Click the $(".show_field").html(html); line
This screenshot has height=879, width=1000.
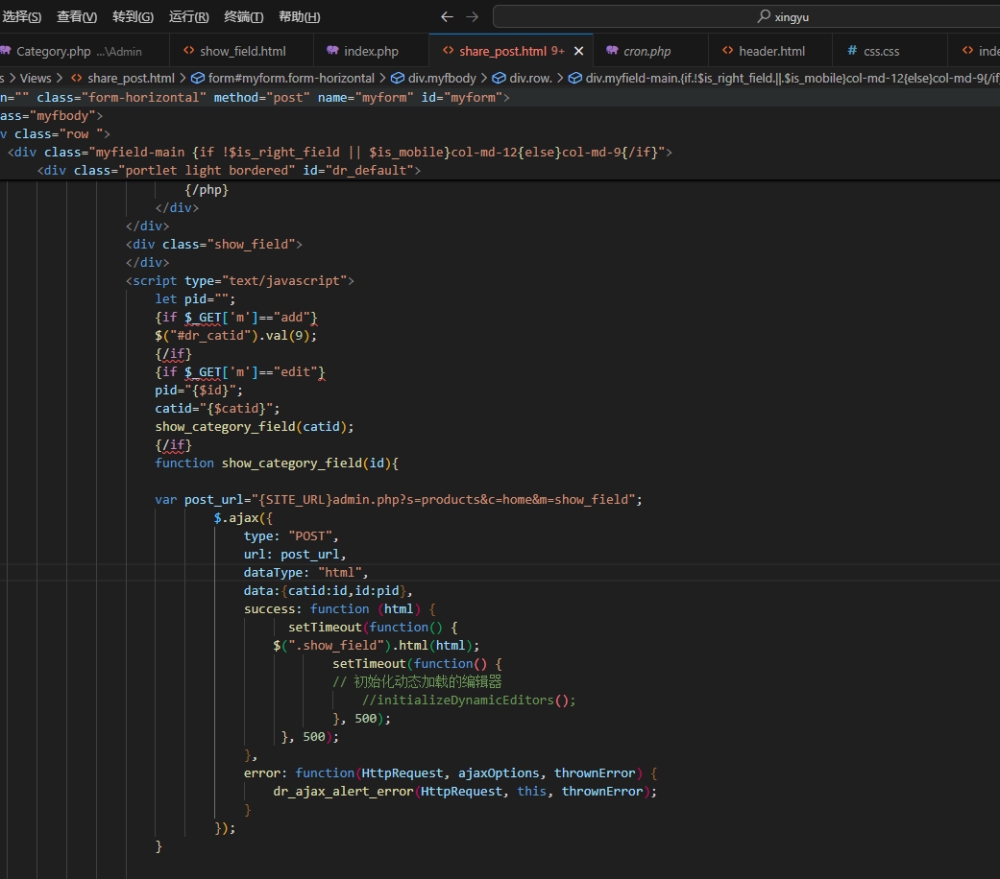pos(376,646)
